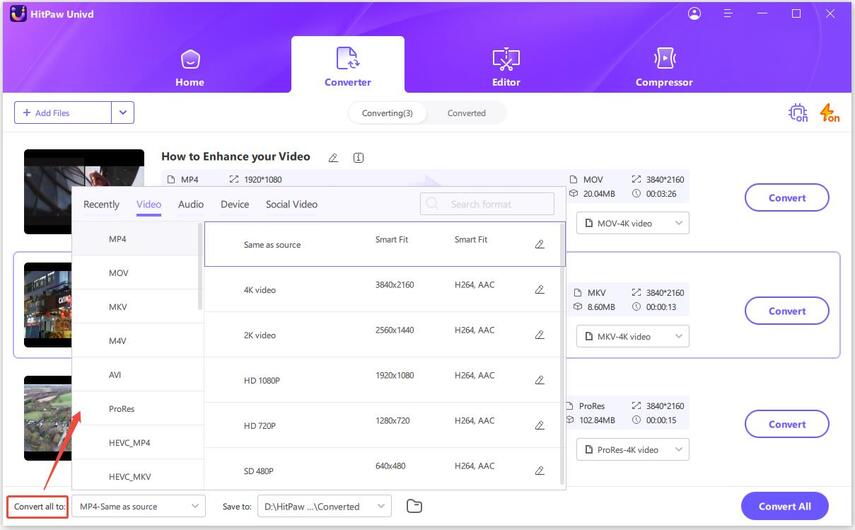Screen dimensions: 855x530
Task: Open the output folder icon
Action: click(x=414, y=506)
